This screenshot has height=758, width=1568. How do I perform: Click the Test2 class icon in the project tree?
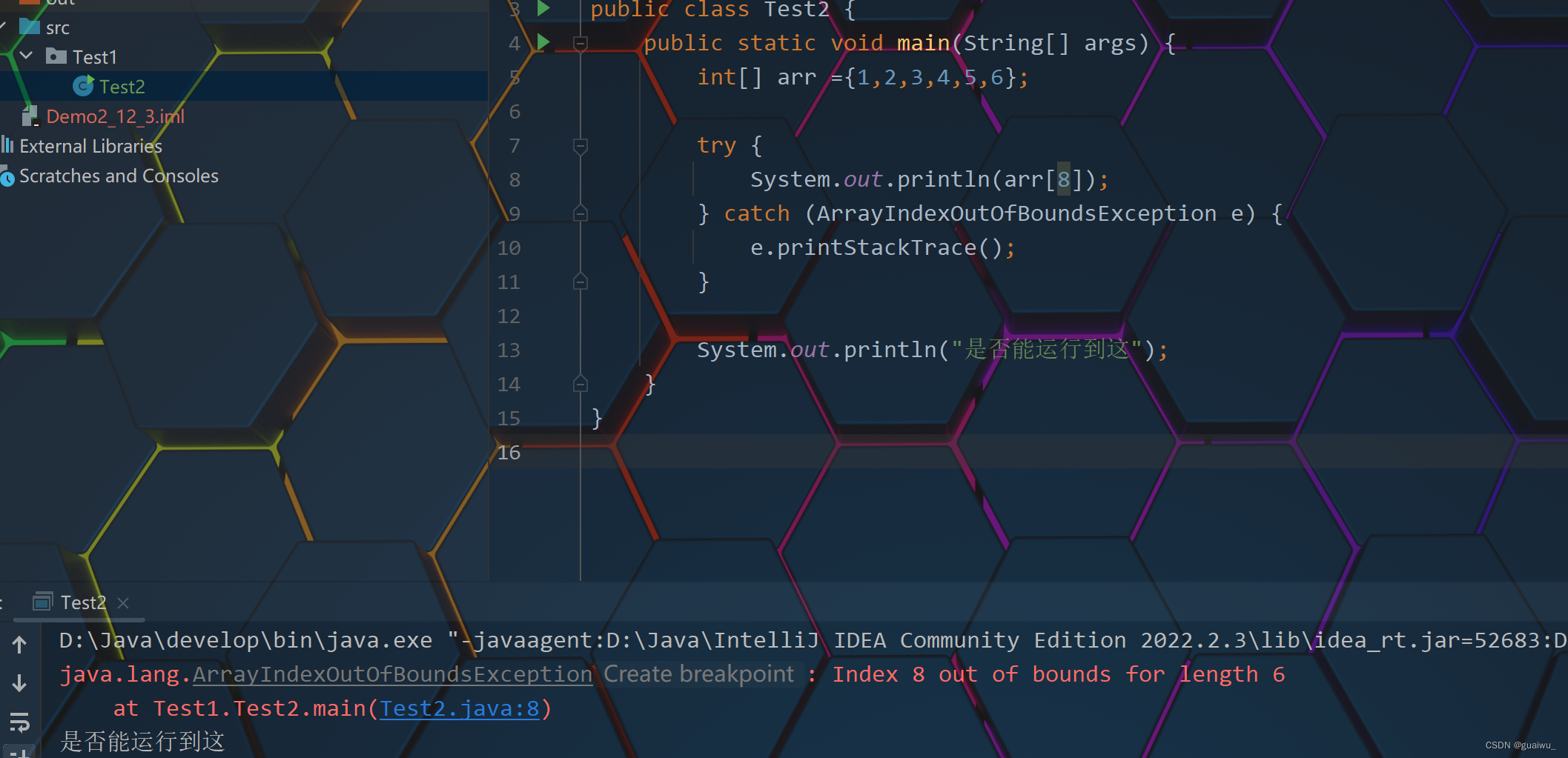[x=84, y=86]
